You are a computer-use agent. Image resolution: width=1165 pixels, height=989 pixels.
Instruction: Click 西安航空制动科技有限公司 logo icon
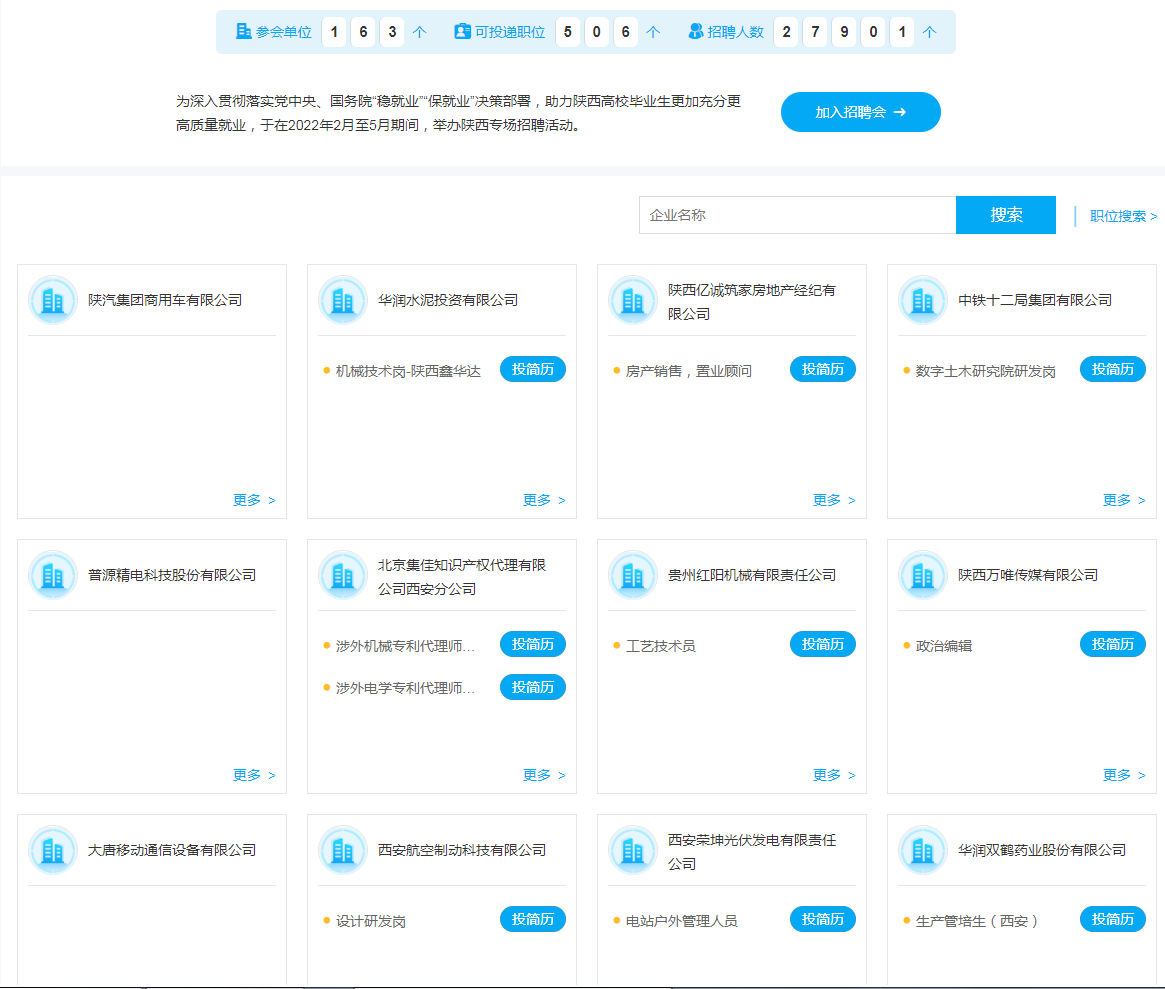343,850
